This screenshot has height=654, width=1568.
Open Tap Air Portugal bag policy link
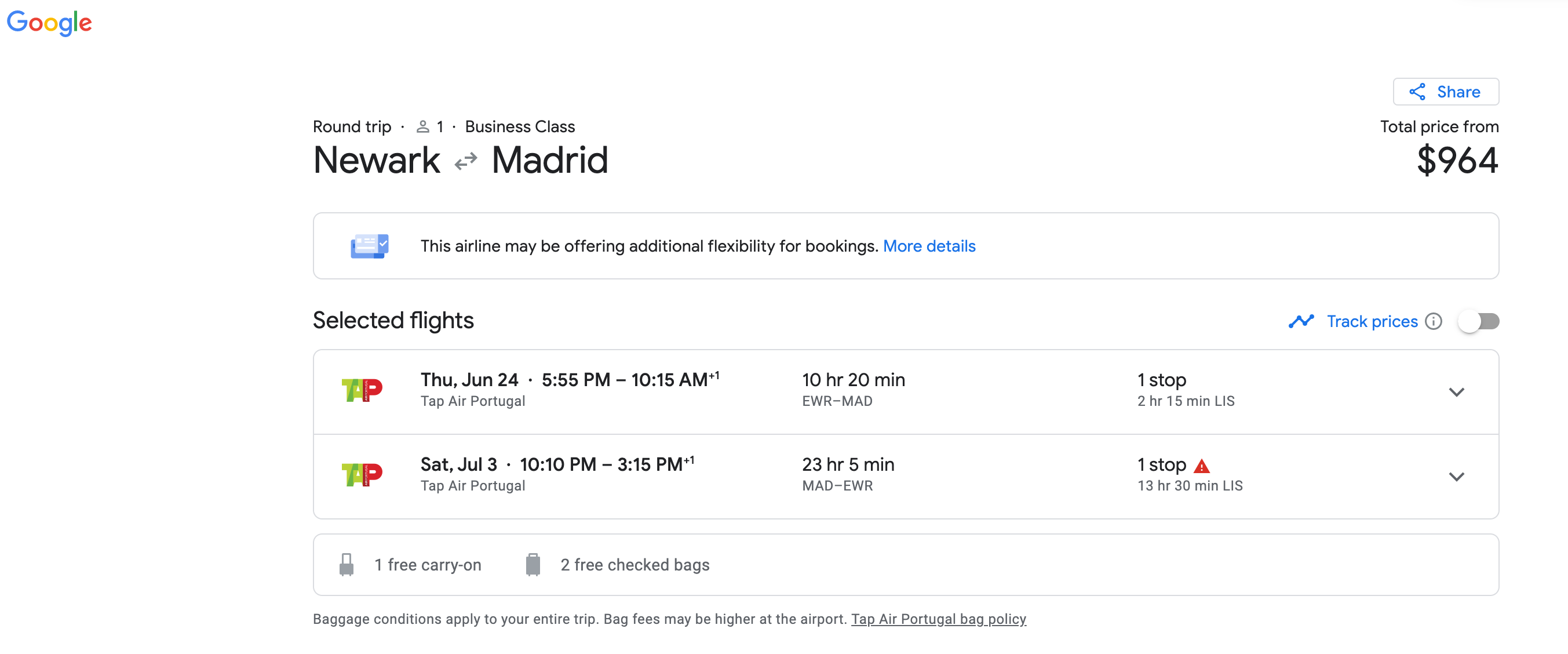[x=938, y=619]
